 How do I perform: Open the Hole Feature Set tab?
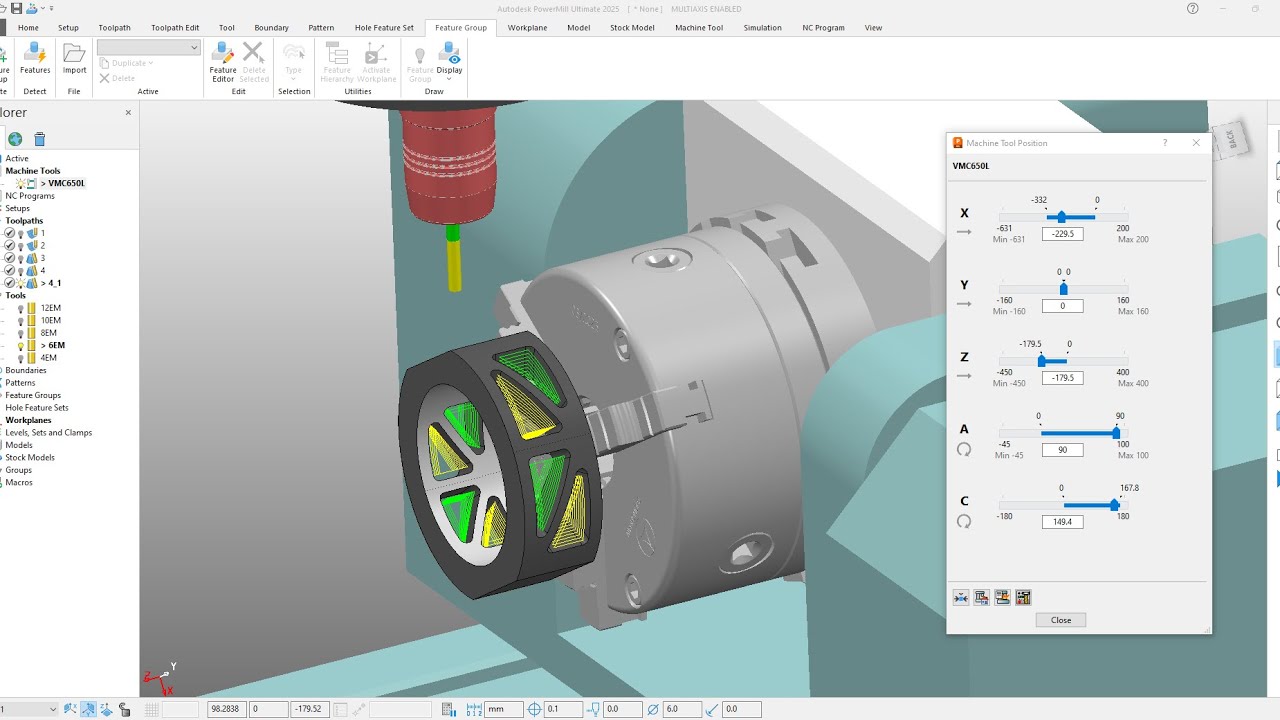(382, 28)
